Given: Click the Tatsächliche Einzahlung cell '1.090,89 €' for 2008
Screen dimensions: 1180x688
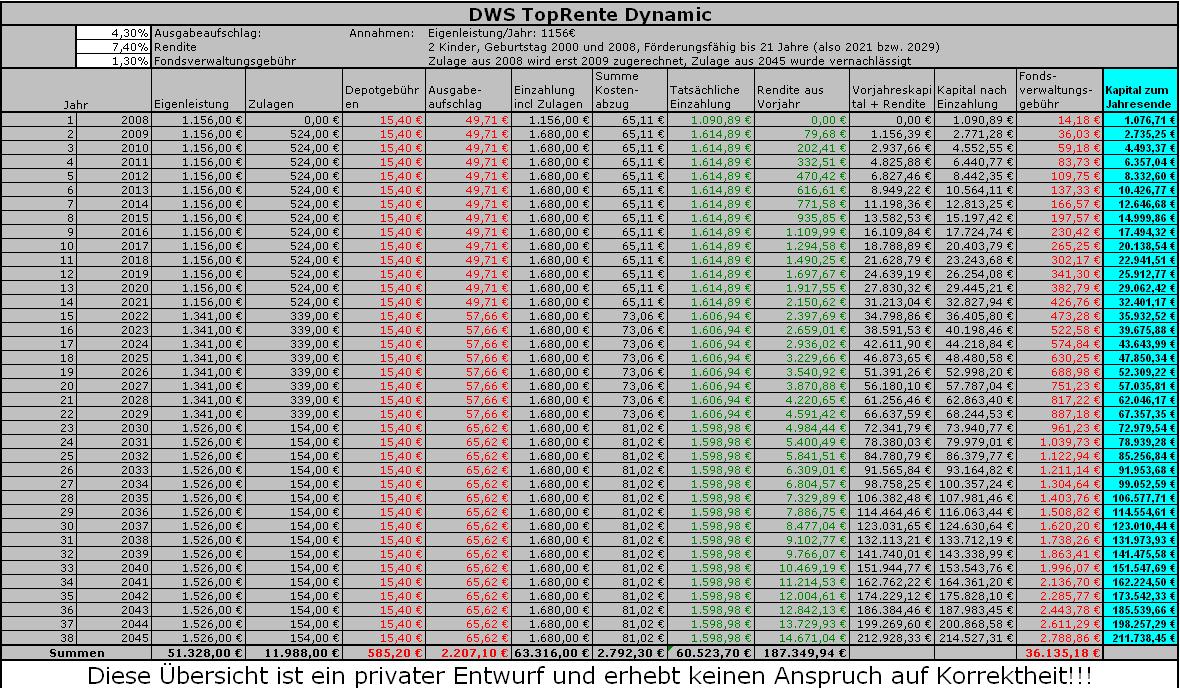Looking at the screenshot, I should [x=710, y=120].
